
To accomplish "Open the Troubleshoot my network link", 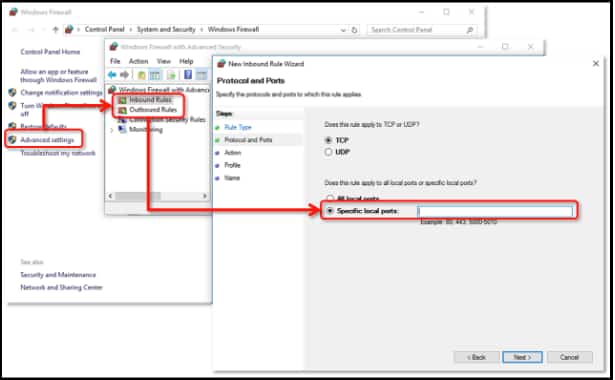I will pos(58,153).
